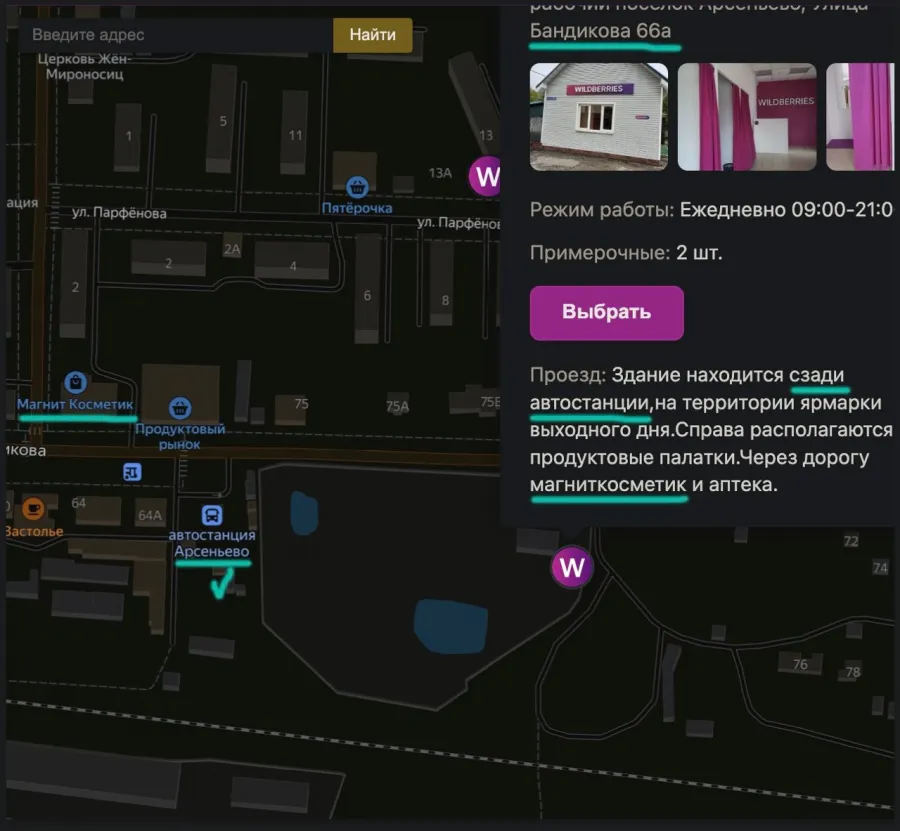
Task: Click building number 76 on map
Action: (800, 665)
